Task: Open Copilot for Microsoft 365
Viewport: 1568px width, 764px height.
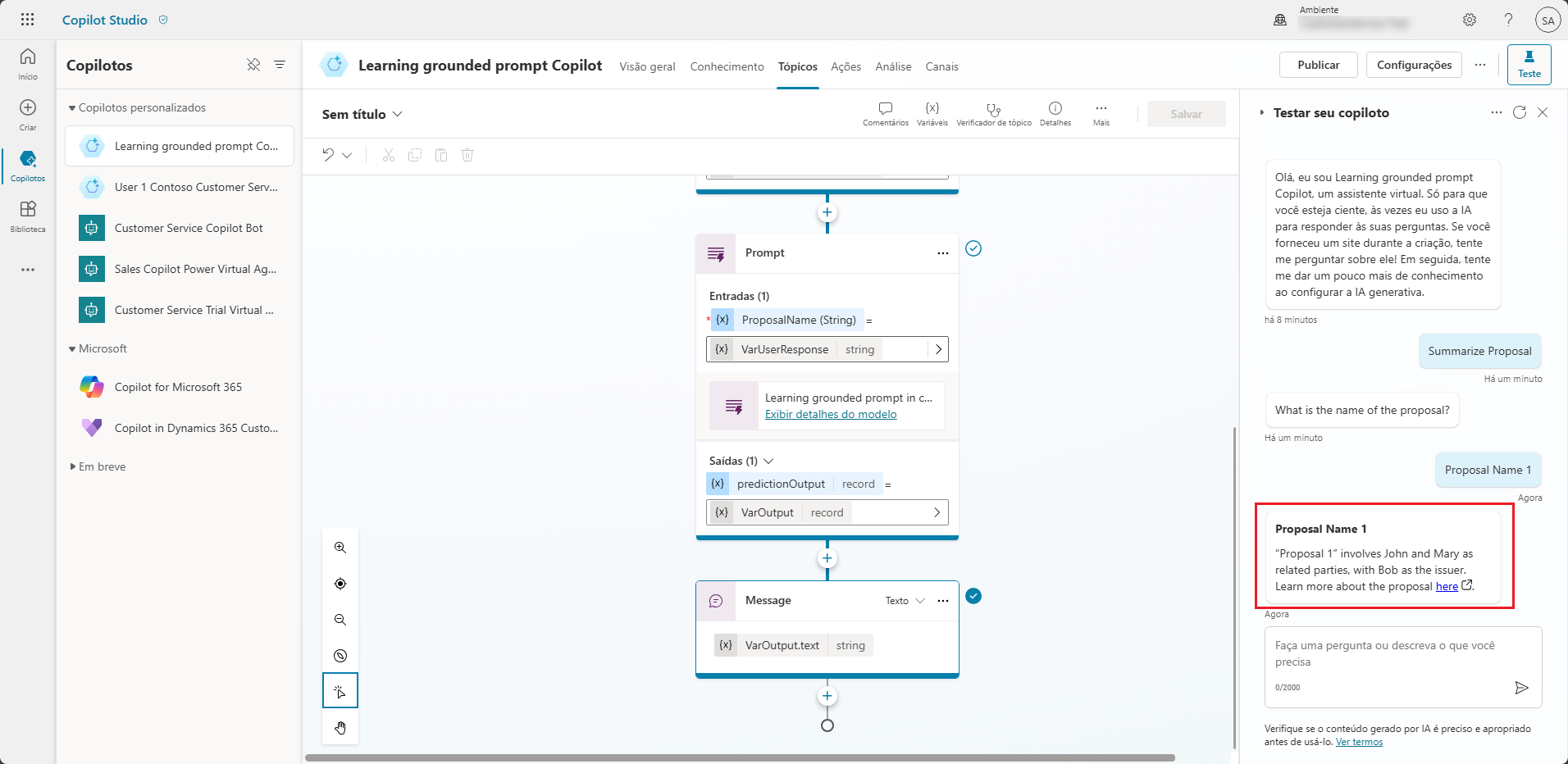Action: pyautogui.click(x=180, y=387)
